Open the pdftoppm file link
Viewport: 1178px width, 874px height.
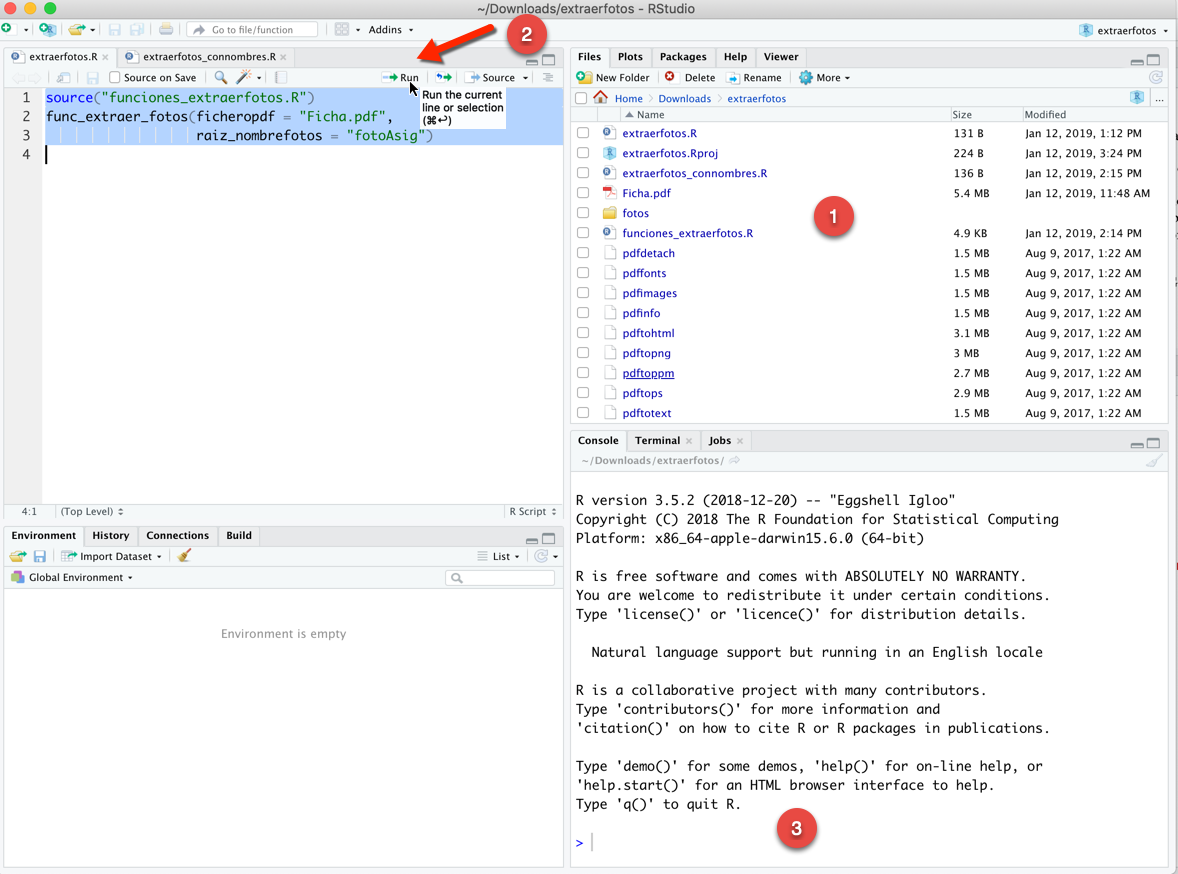pyautogui.click(x=648, y=373)
